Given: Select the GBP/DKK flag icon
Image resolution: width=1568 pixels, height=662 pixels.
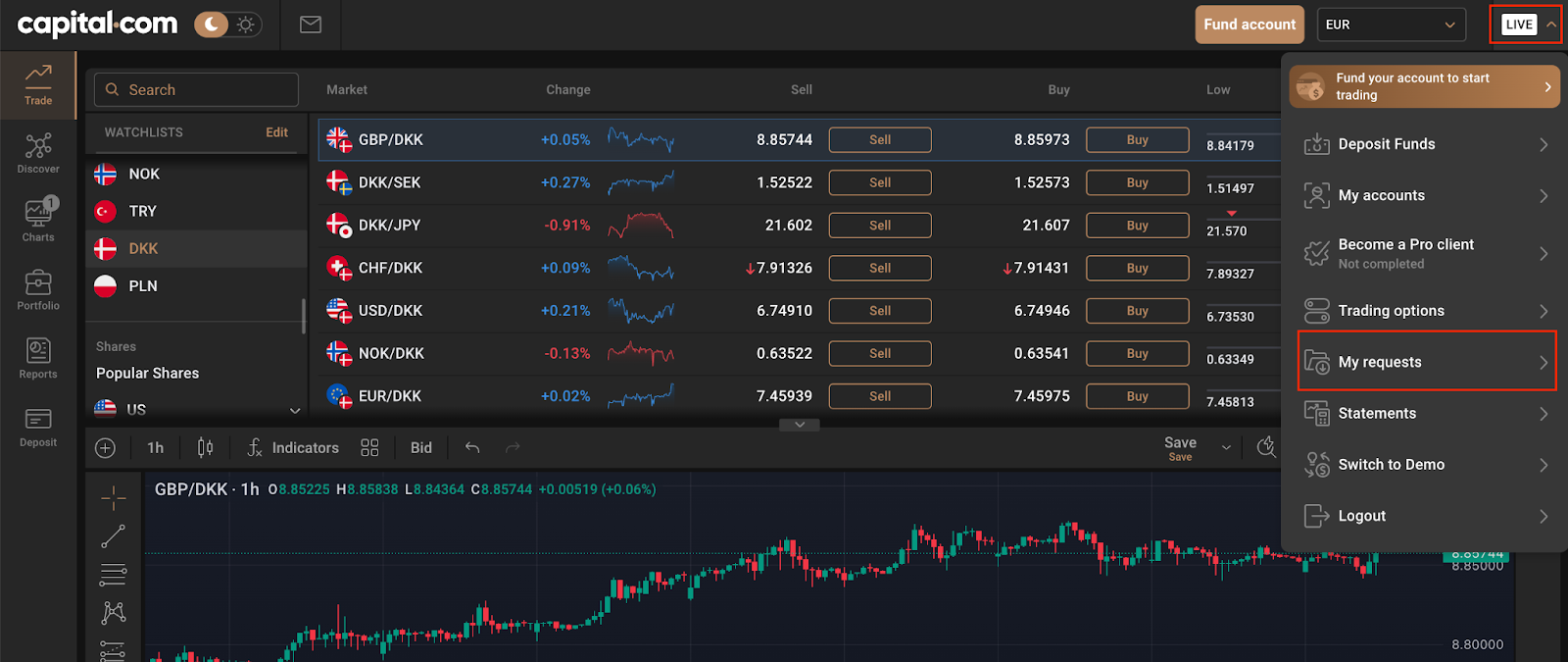Looking at the screenshot, I should [x=339, y=140].
